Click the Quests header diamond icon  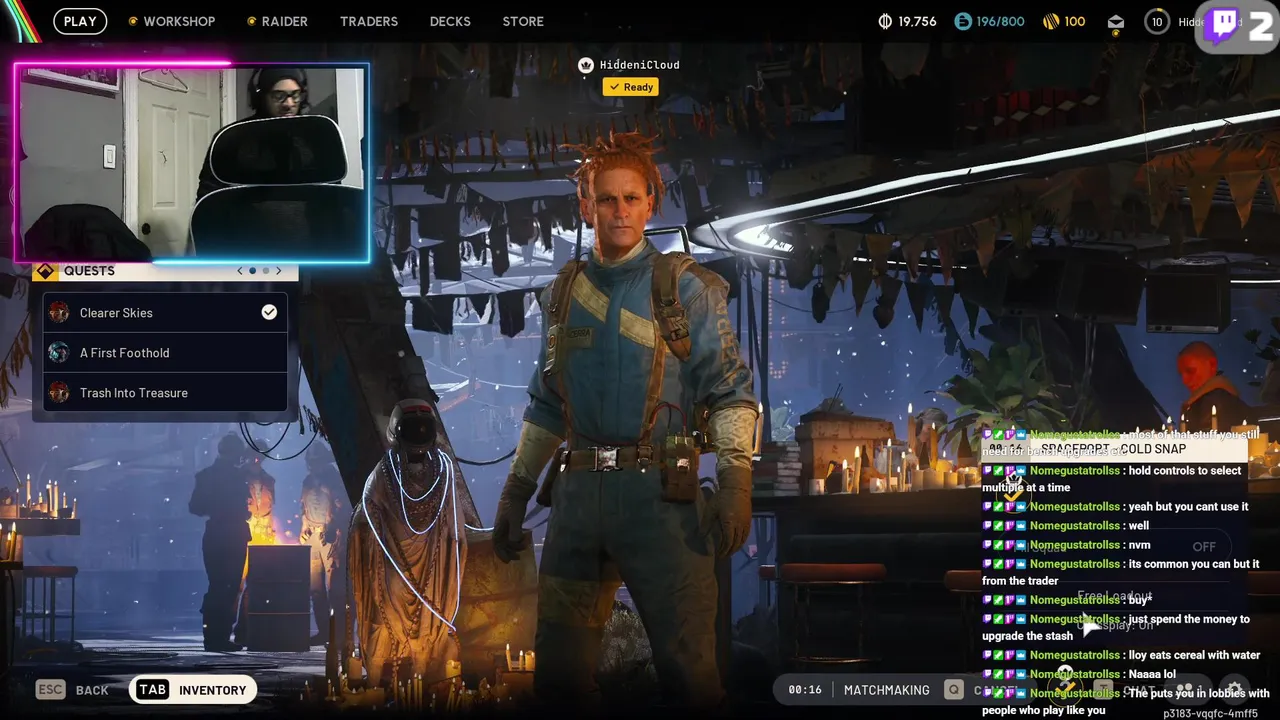(45, 271)
